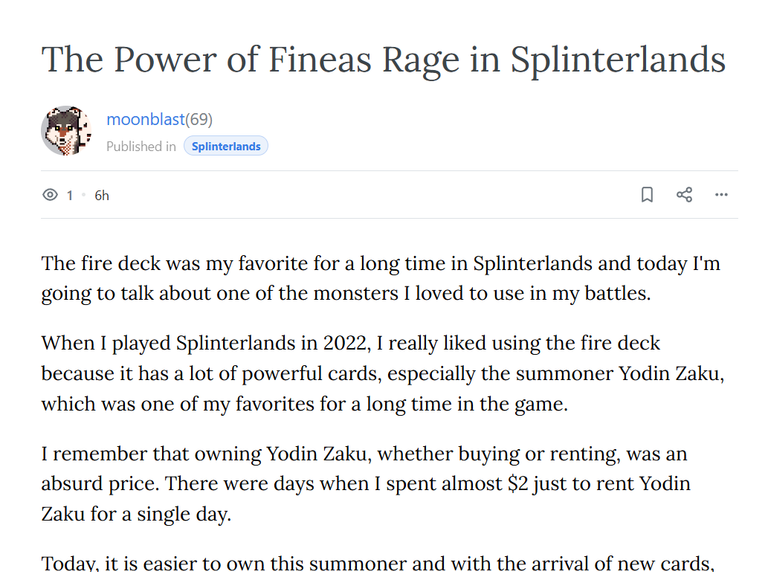Click the reputation score (69)

pyautogui.click(x=199, y=119)
